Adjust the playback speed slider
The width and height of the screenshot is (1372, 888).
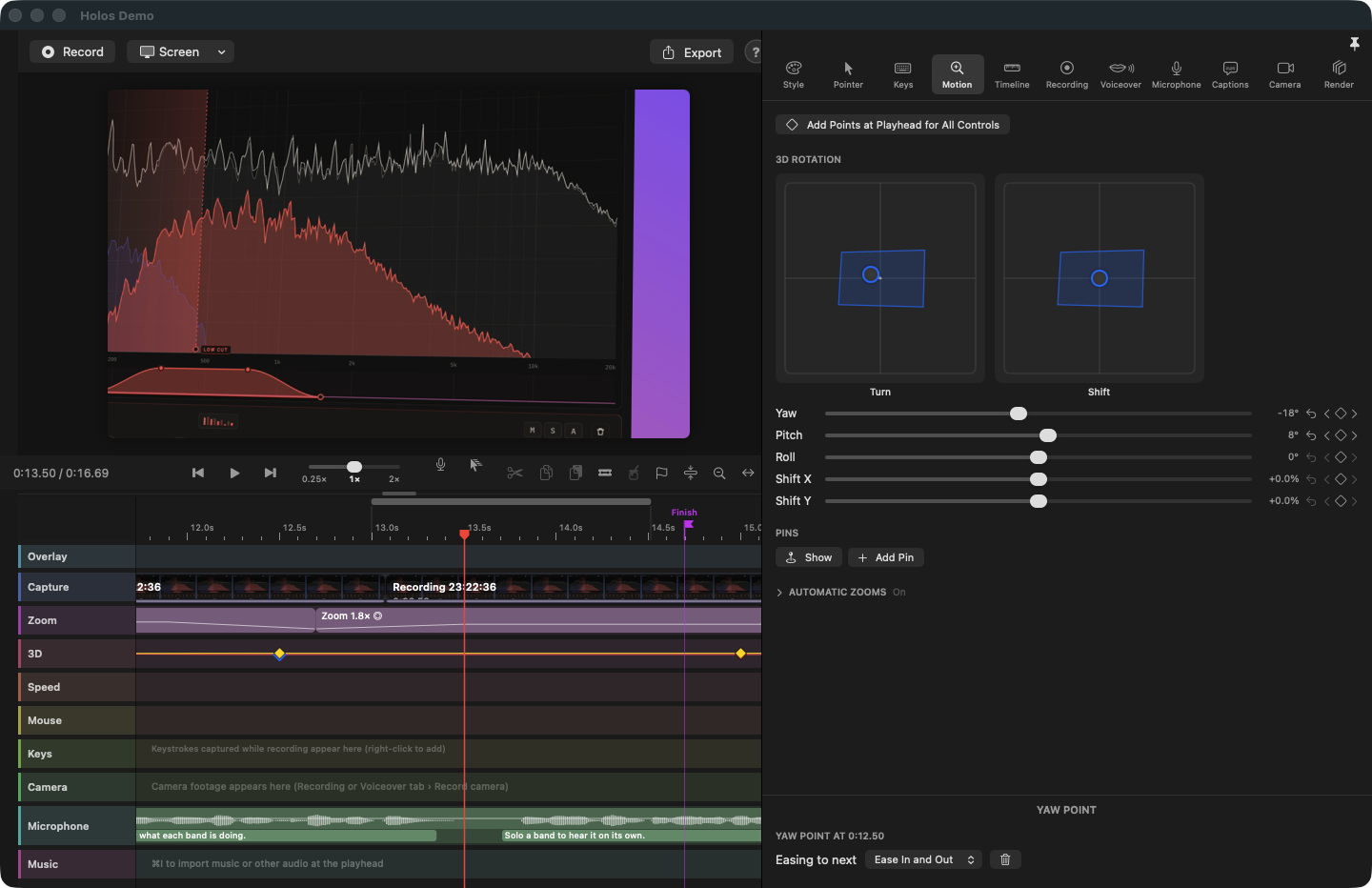coord(354,467)
